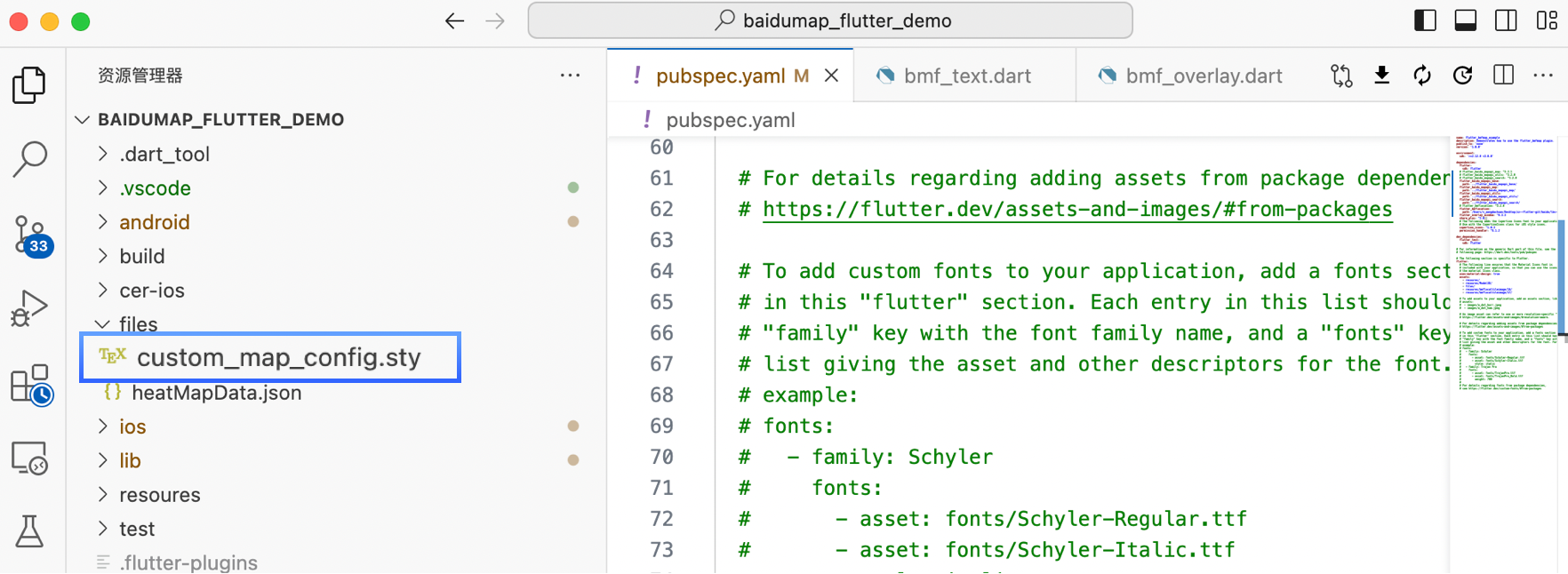Open the flutter.dev assets-and-images link

(x=1076, y=210)
